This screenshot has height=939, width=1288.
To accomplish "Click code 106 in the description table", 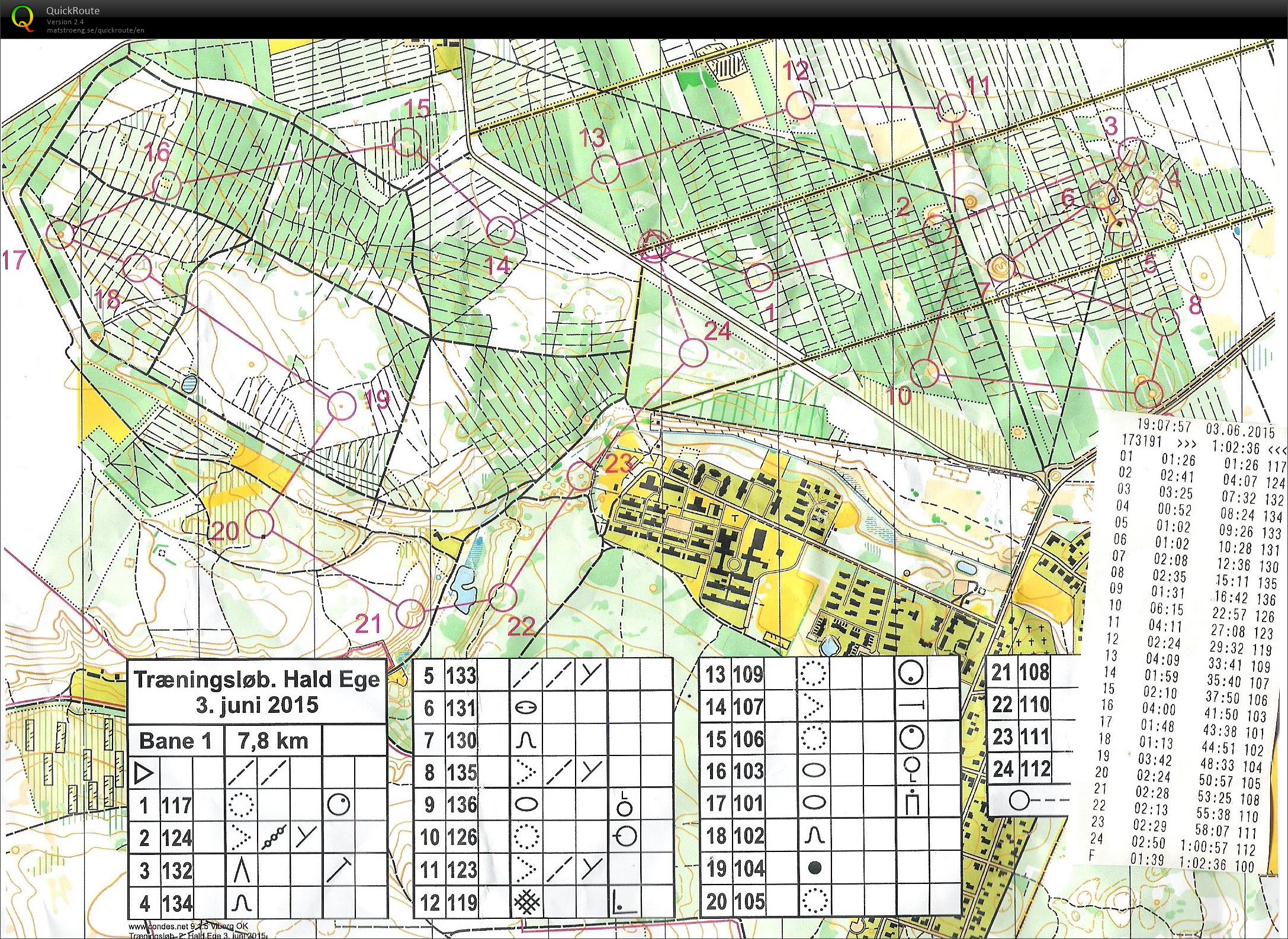I will (749, 738).
